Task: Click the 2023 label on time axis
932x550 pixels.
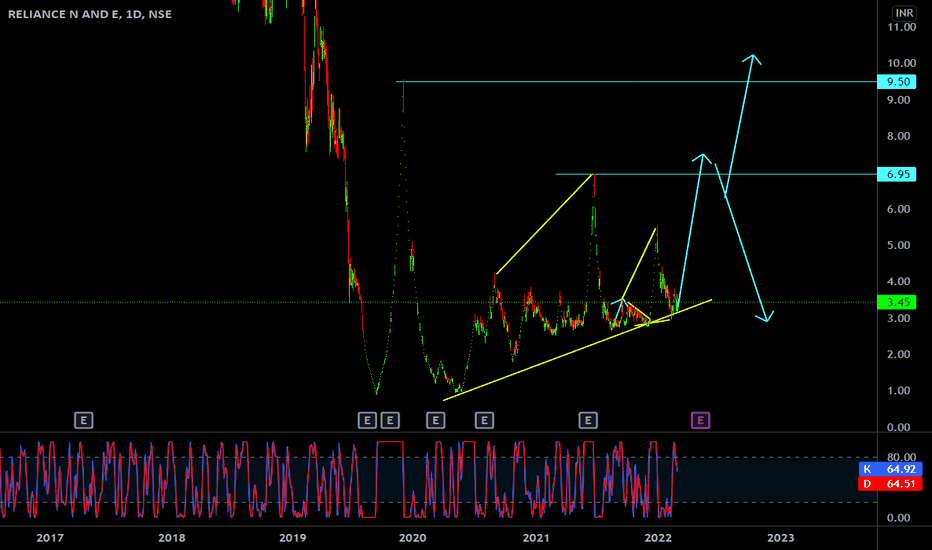Action: click(x=780, y=538)
